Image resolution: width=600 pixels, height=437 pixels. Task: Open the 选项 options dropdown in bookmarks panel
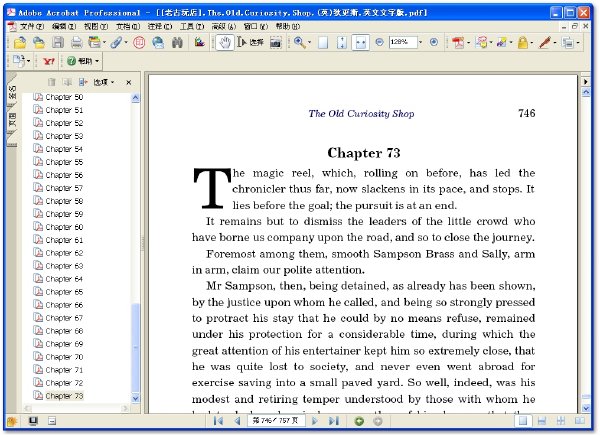coord(103,82)
